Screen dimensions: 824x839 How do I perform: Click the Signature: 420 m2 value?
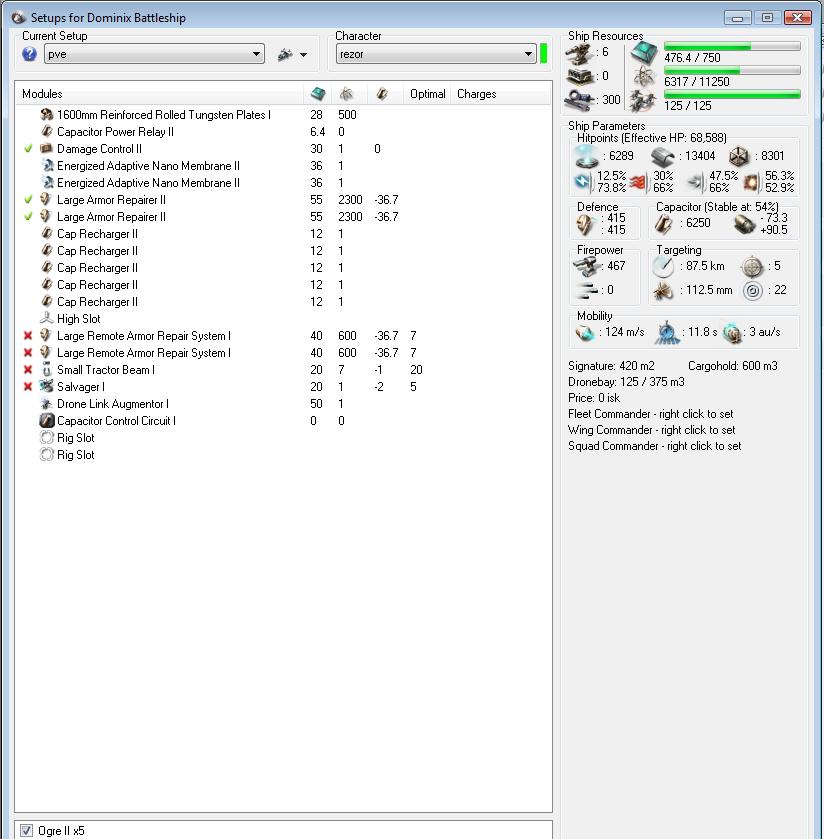tap(611, 366)
